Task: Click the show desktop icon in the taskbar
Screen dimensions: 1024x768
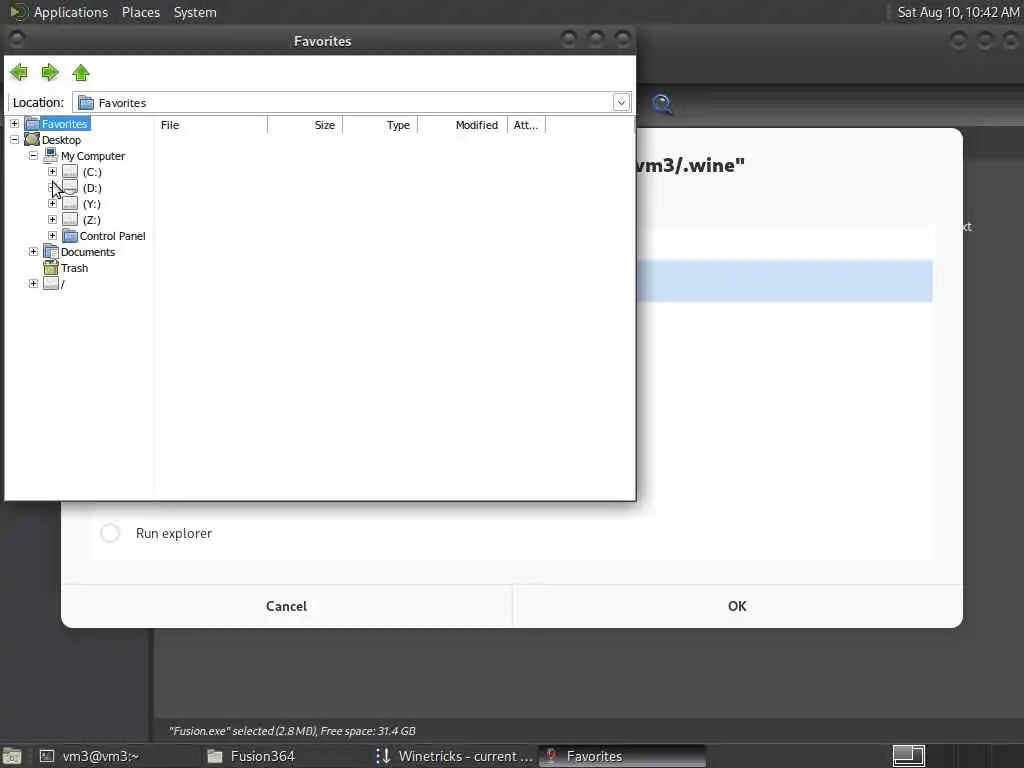Action: click(12, 757)
